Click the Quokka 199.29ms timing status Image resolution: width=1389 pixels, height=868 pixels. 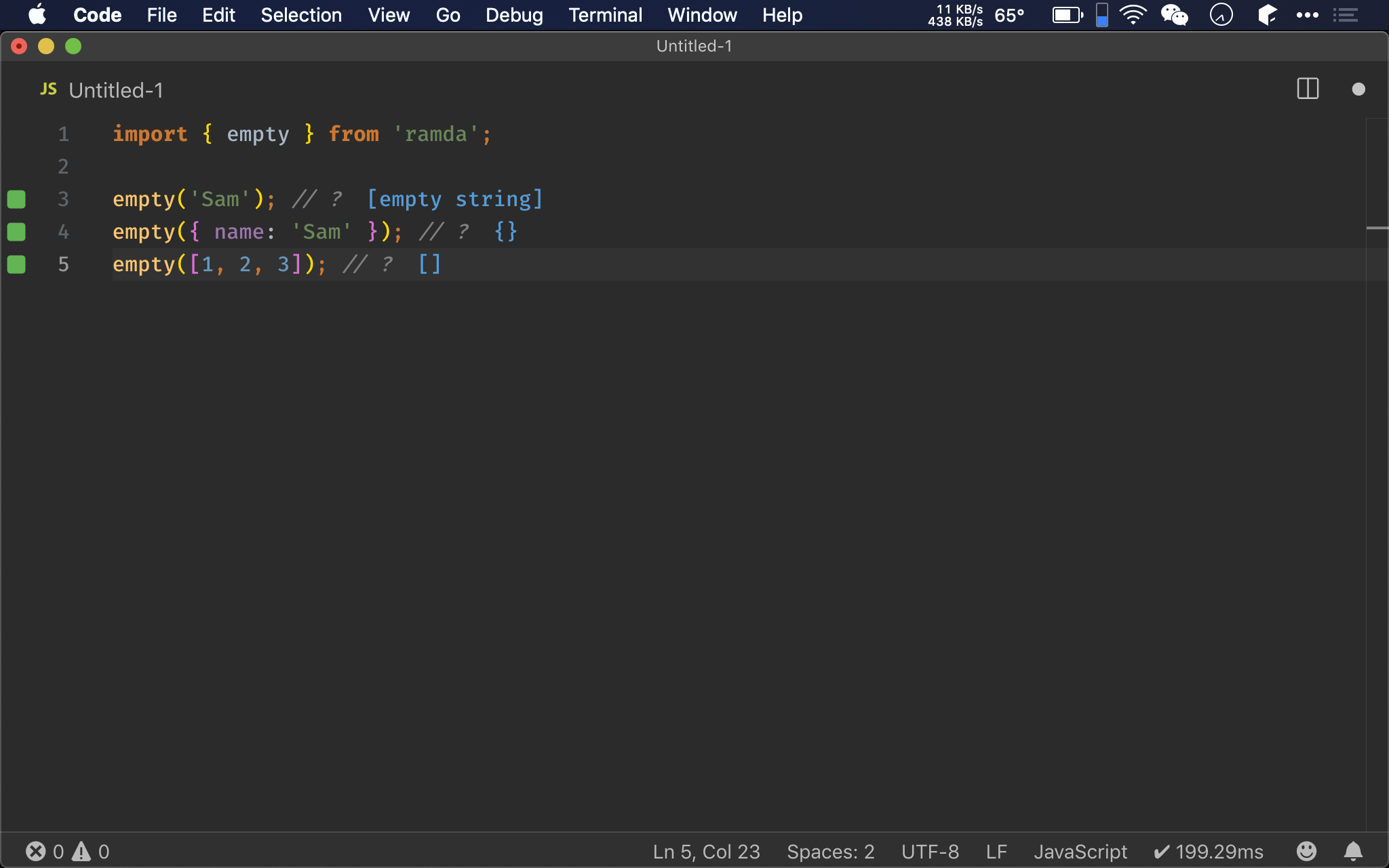pyautogui.click(x=1209, y=852)
